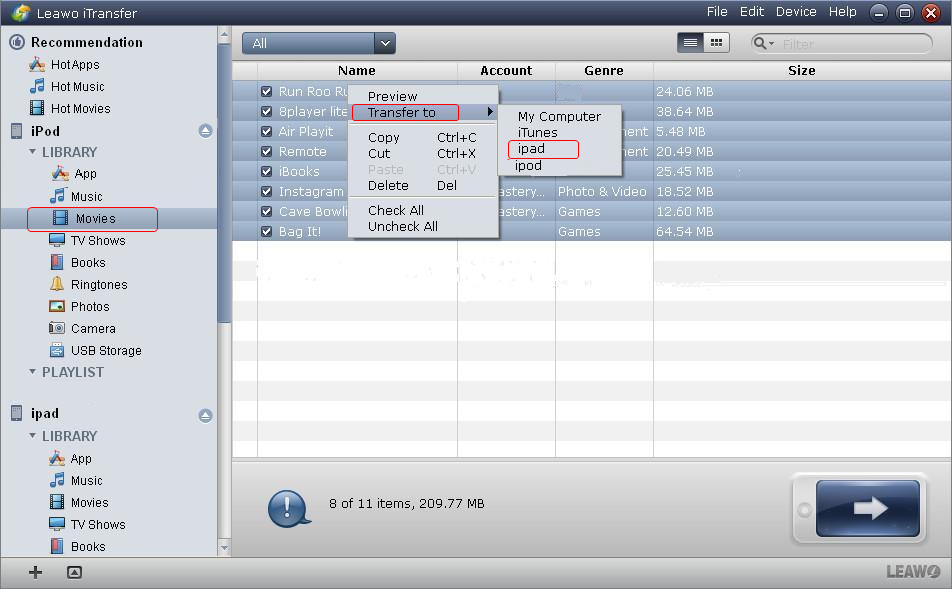This screenshot has width=952, height=589.
Task: Eject the ipad device
Action: tap(205, 415)
